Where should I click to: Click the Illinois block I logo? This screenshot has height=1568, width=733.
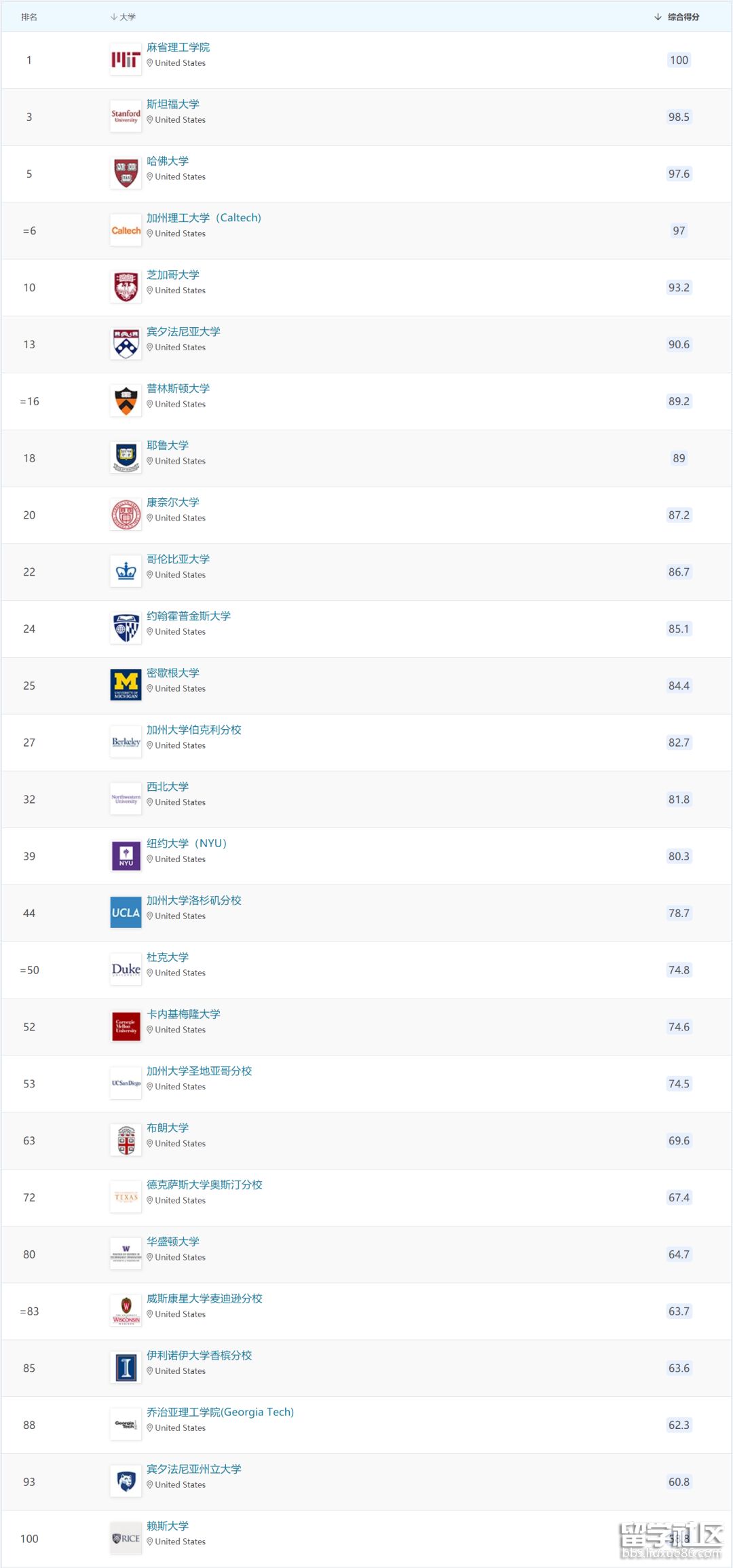tap(126, 1368)
